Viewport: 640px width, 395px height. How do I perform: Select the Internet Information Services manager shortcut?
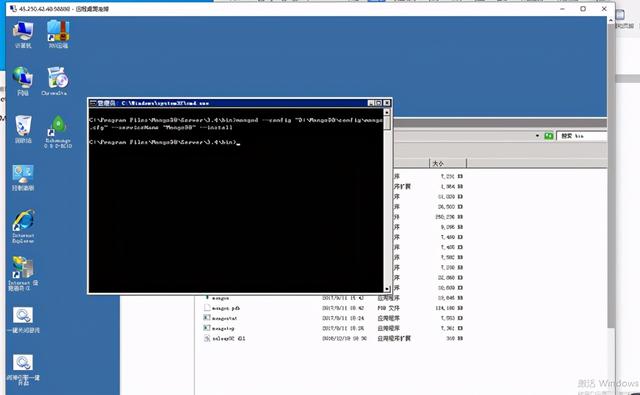(x=23, y=273)
